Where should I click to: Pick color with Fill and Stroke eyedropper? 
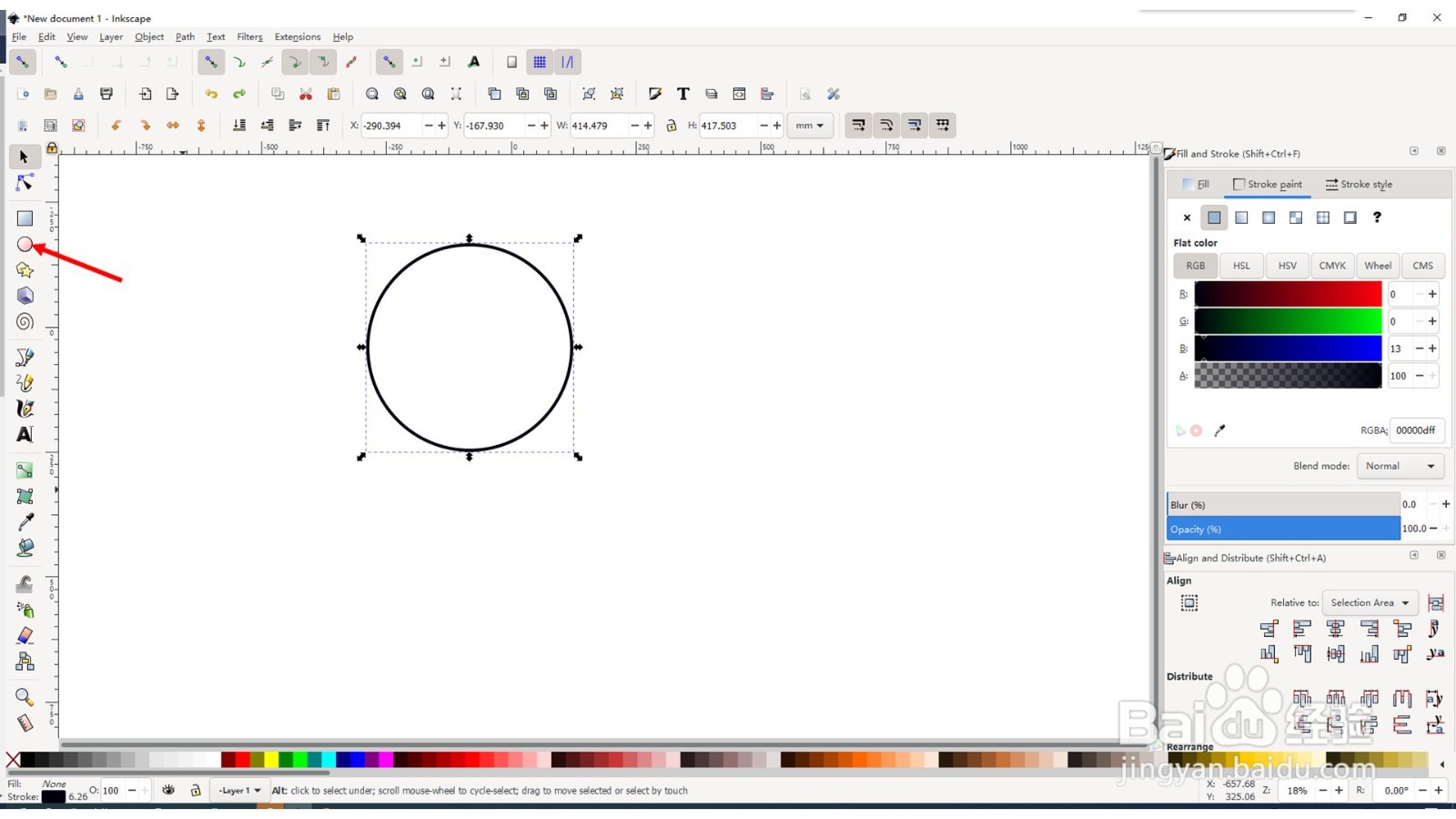1219,430
